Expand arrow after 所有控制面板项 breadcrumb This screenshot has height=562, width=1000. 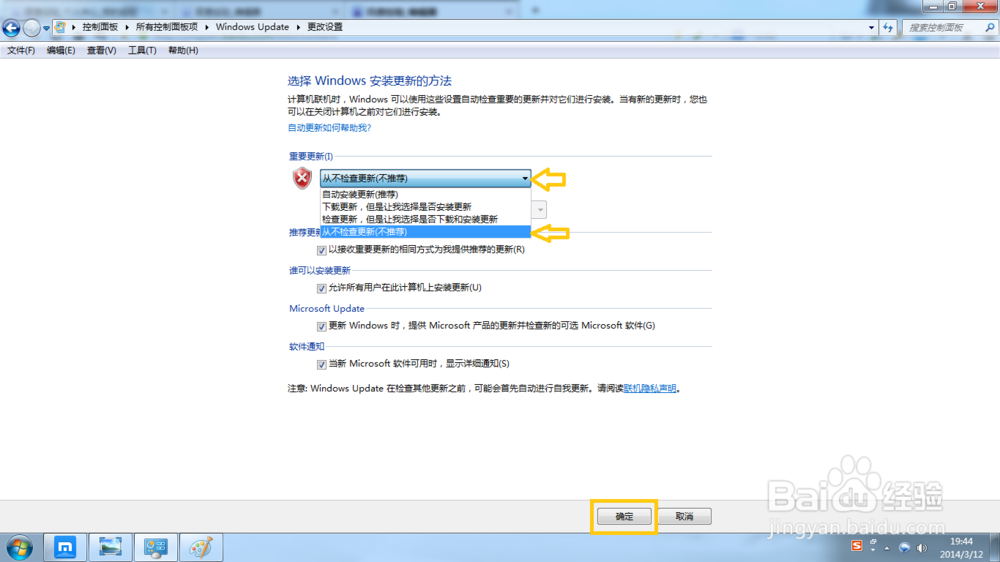pyautogui.click(x=207, y=27)
